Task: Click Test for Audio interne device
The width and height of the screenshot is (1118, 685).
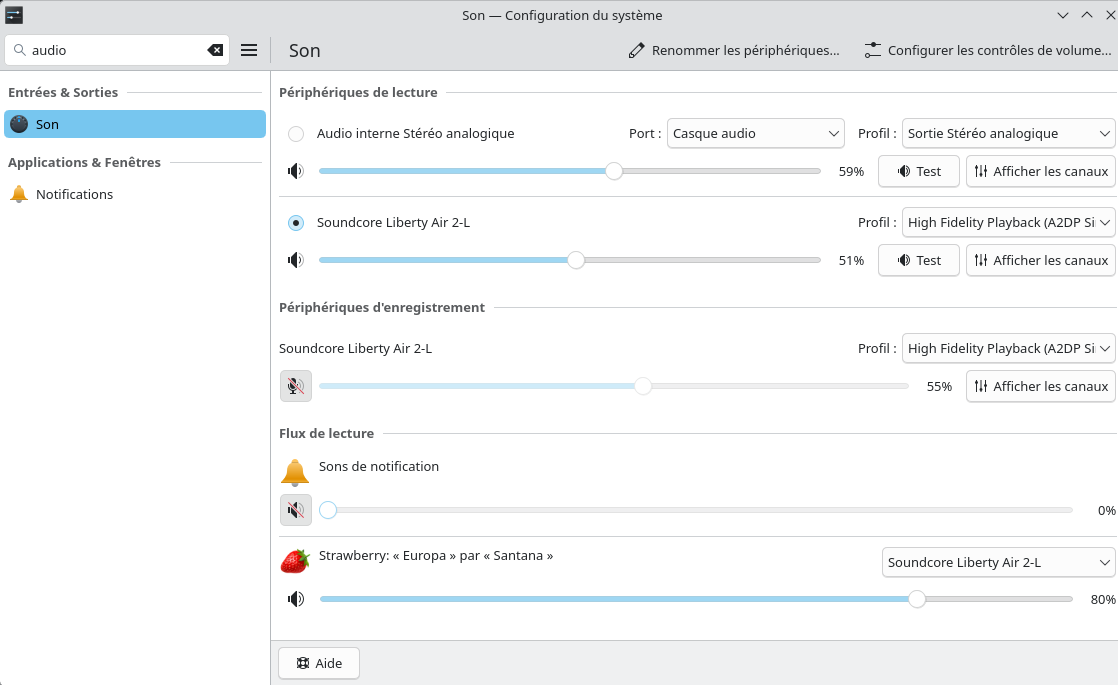Action: click(918, 171)
